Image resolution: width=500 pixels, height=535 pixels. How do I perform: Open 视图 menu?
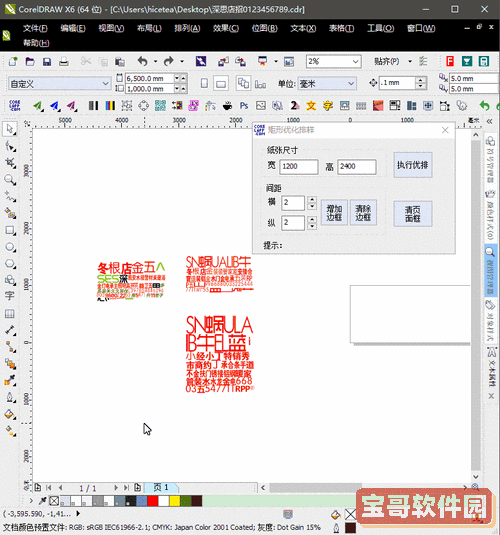pos(111,28)
